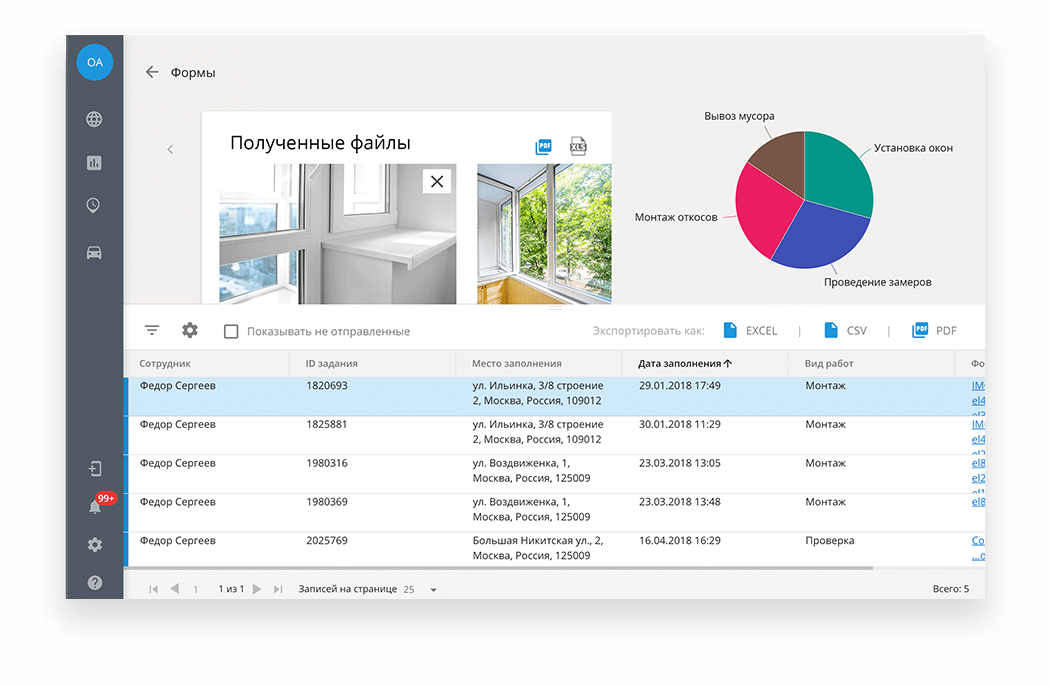Show previous item with left chevron near files
Image resolution: width=1049 pixels, height=685 pixels.
[x=170, y=149]
